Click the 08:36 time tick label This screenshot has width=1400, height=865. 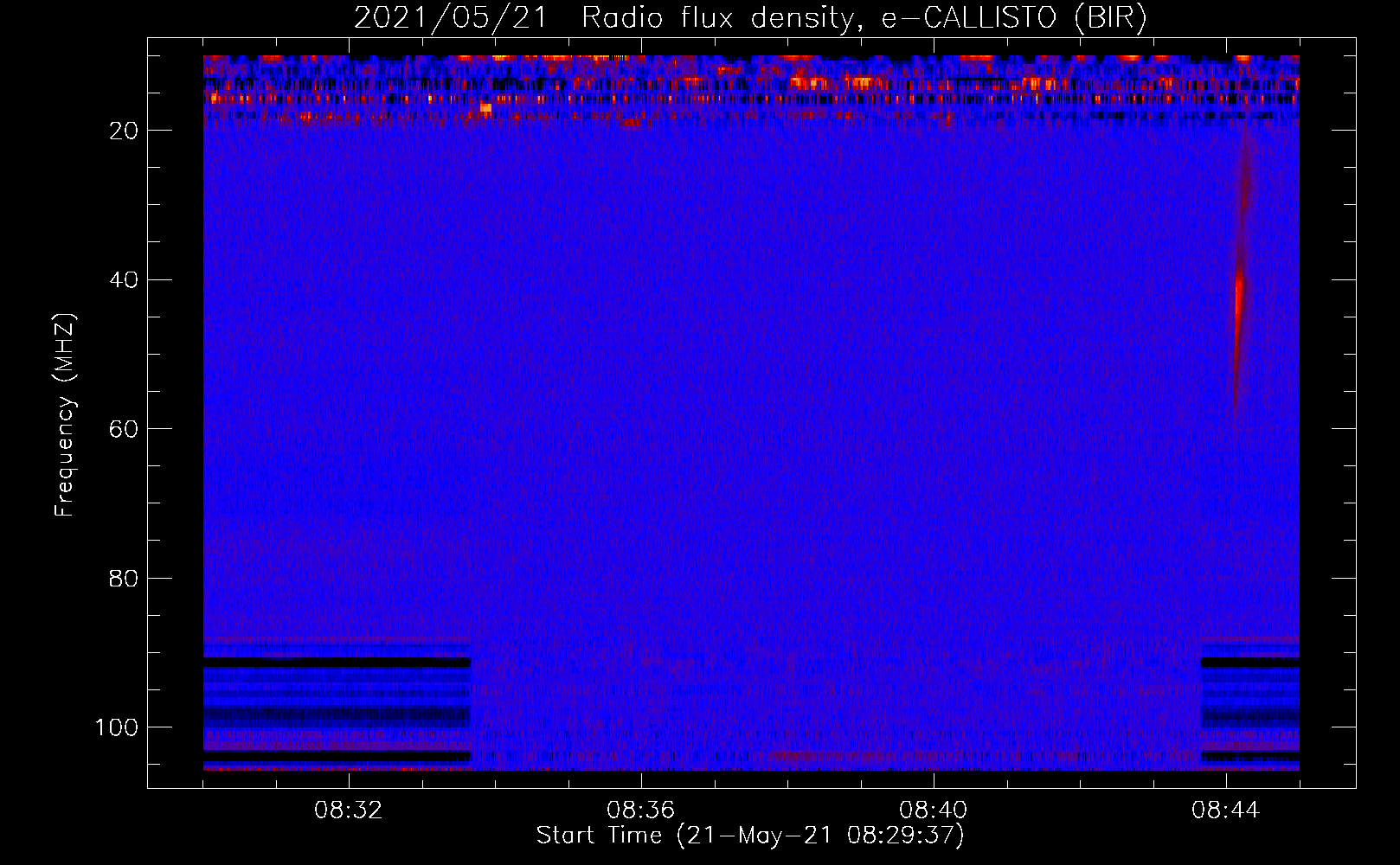[x=641, y=811]
